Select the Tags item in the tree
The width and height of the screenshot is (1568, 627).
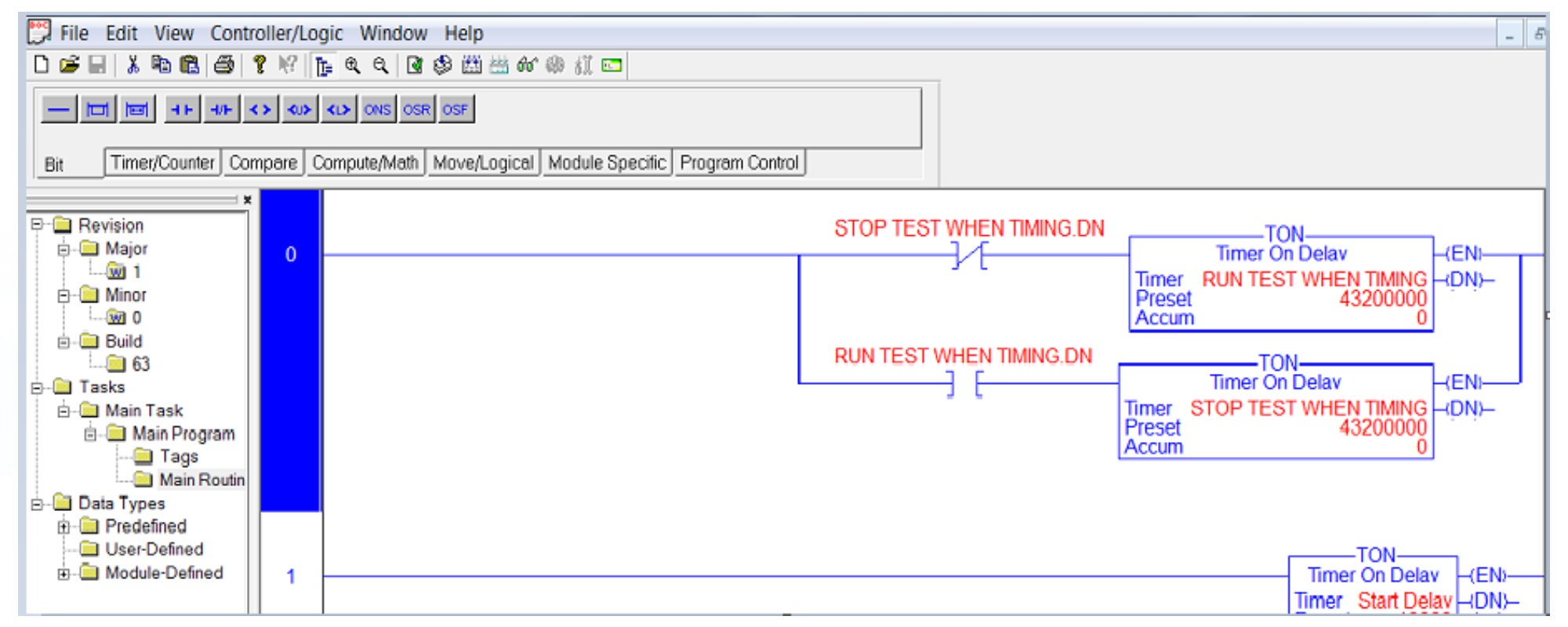pyautogui.click(x=179, y=456)
